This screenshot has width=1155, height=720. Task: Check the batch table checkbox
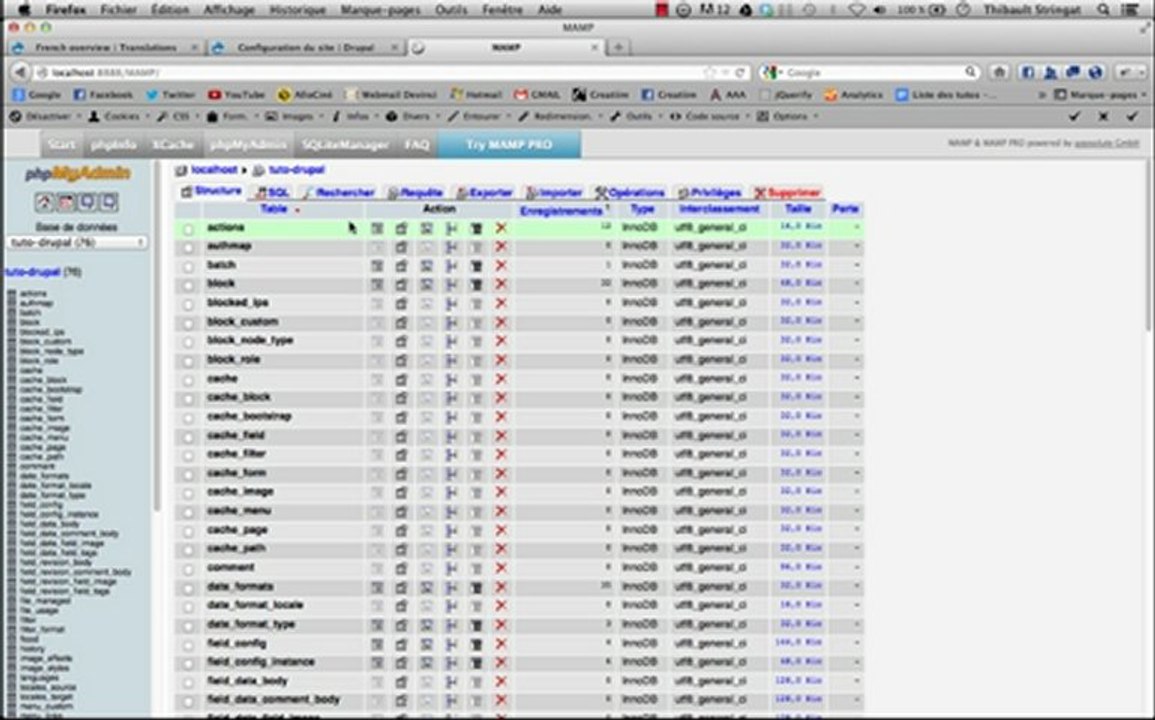tap(189, 267)
